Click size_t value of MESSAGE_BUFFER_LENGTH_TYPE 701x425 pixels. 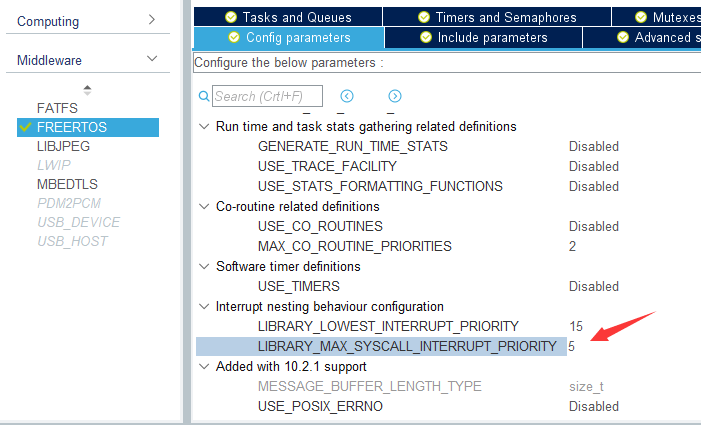(587, 387)
